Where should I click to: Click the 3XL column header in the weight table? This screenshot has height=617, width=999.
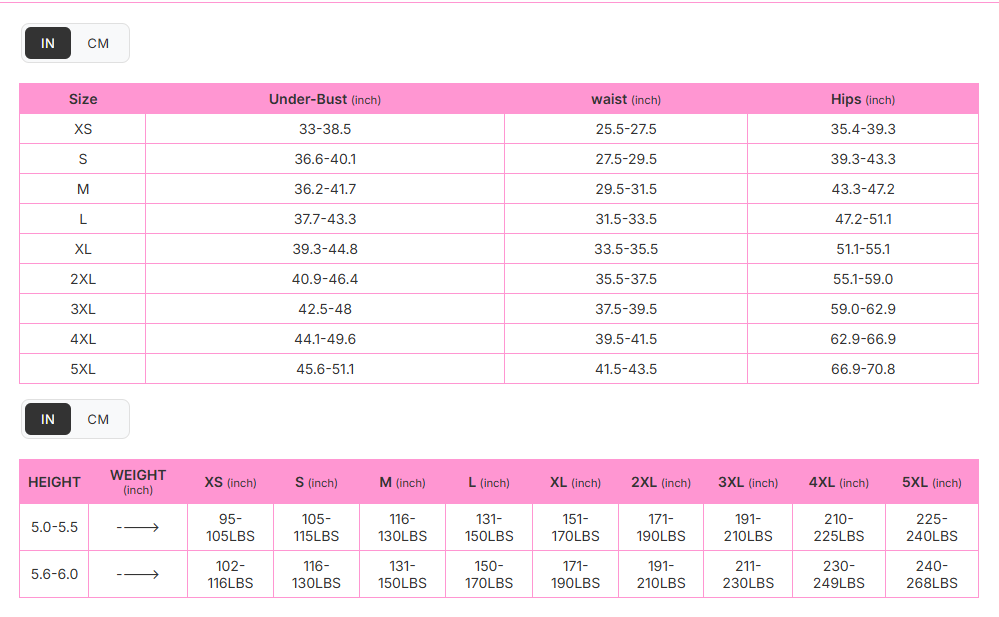click(747, 482)
